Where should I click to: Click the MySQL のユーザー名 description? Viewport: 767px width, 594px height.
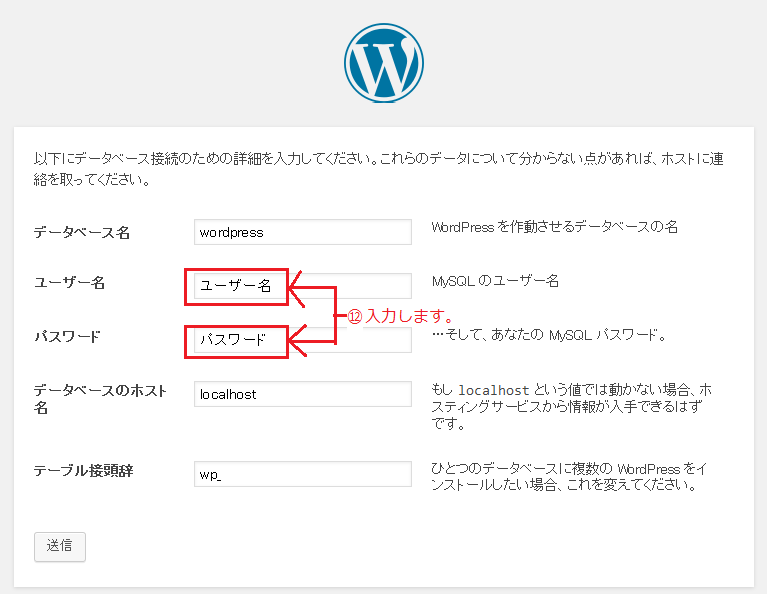point(495,281)
